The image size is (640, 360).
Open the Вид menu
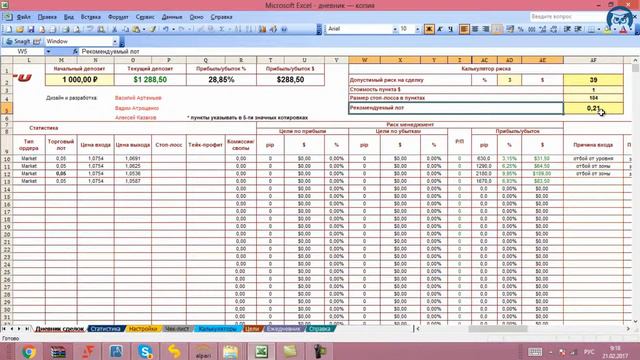pos(69,17)
